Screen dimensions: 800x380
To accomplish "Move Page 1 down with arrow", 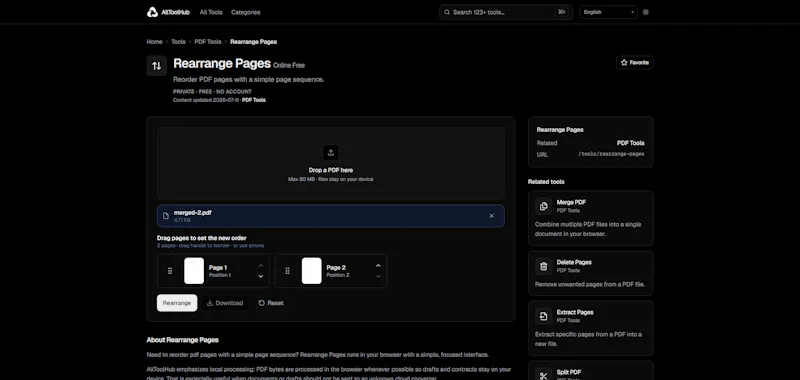I will (260, 276).
